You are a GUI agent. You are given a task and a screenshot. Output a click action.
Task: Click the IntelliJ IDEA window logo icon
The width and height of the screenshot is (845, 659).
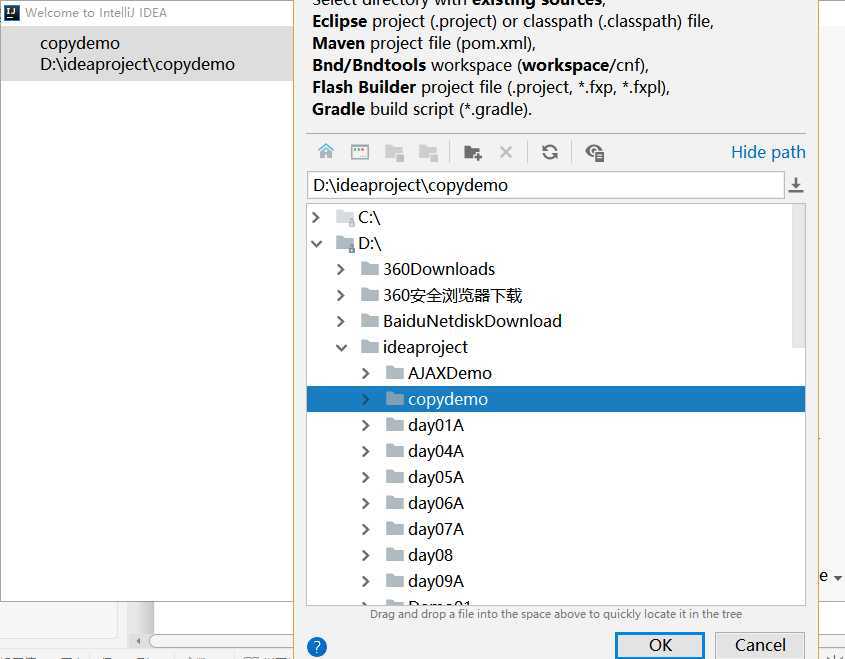pyautogui.click(x=12, y=12)
